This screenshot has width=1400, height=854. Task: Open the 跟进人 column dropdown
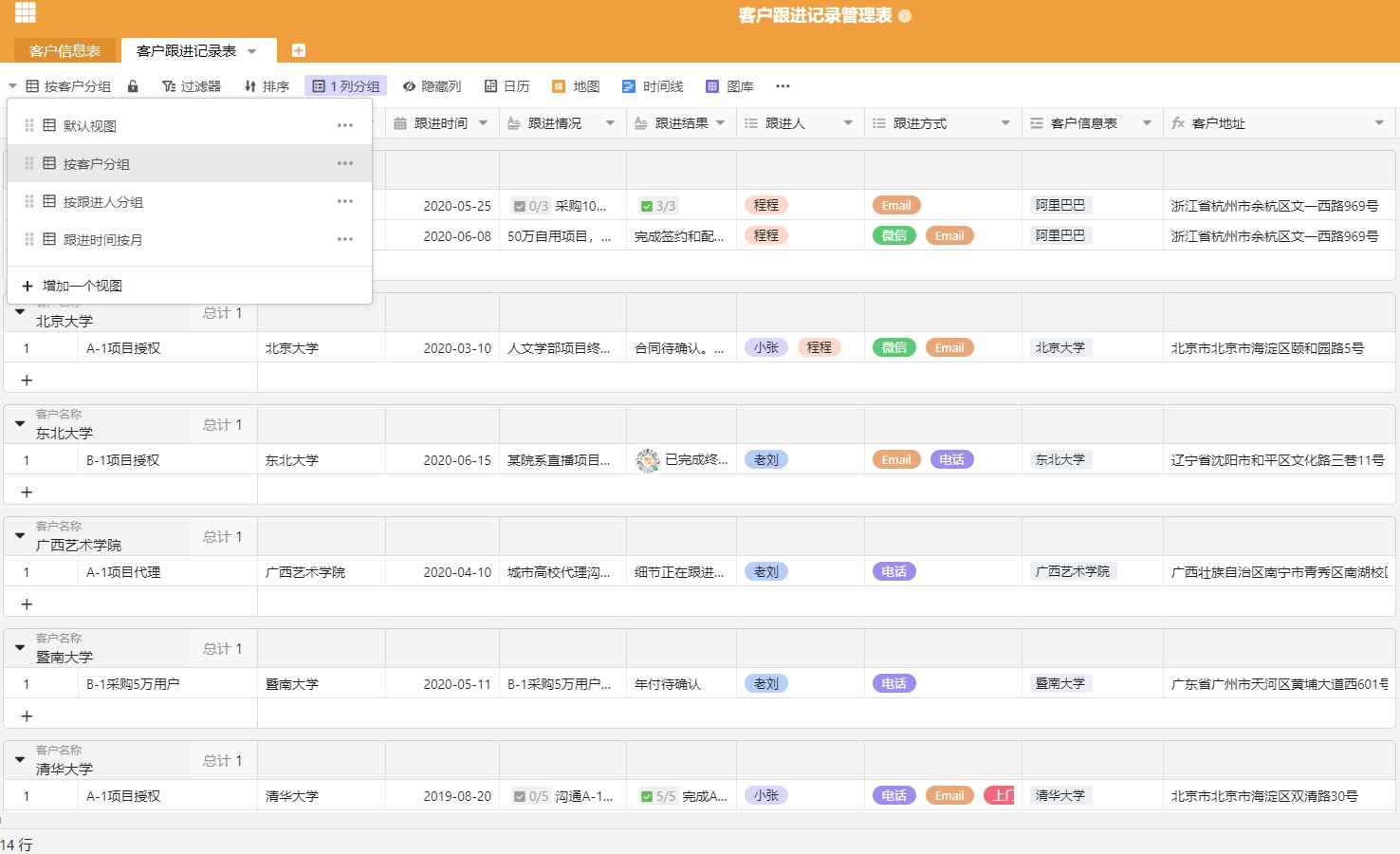[x=848, y=123]
